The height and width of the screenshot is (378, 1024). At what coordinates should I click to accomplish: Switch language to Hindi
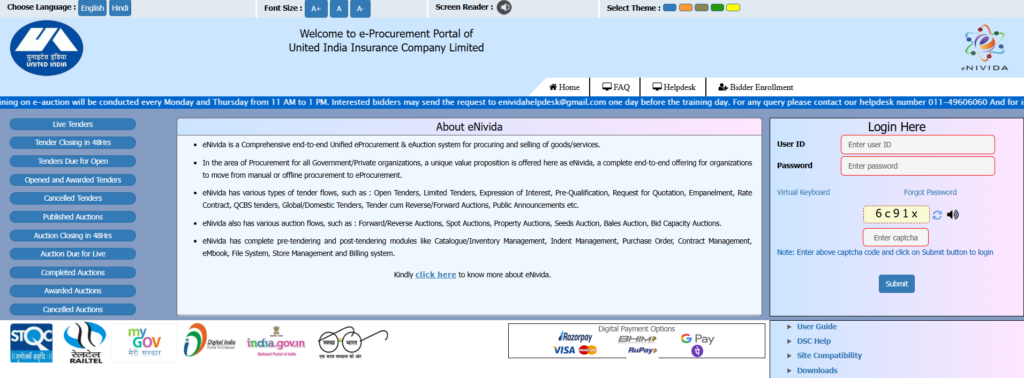pyautogui.click(x=120, y=8)
